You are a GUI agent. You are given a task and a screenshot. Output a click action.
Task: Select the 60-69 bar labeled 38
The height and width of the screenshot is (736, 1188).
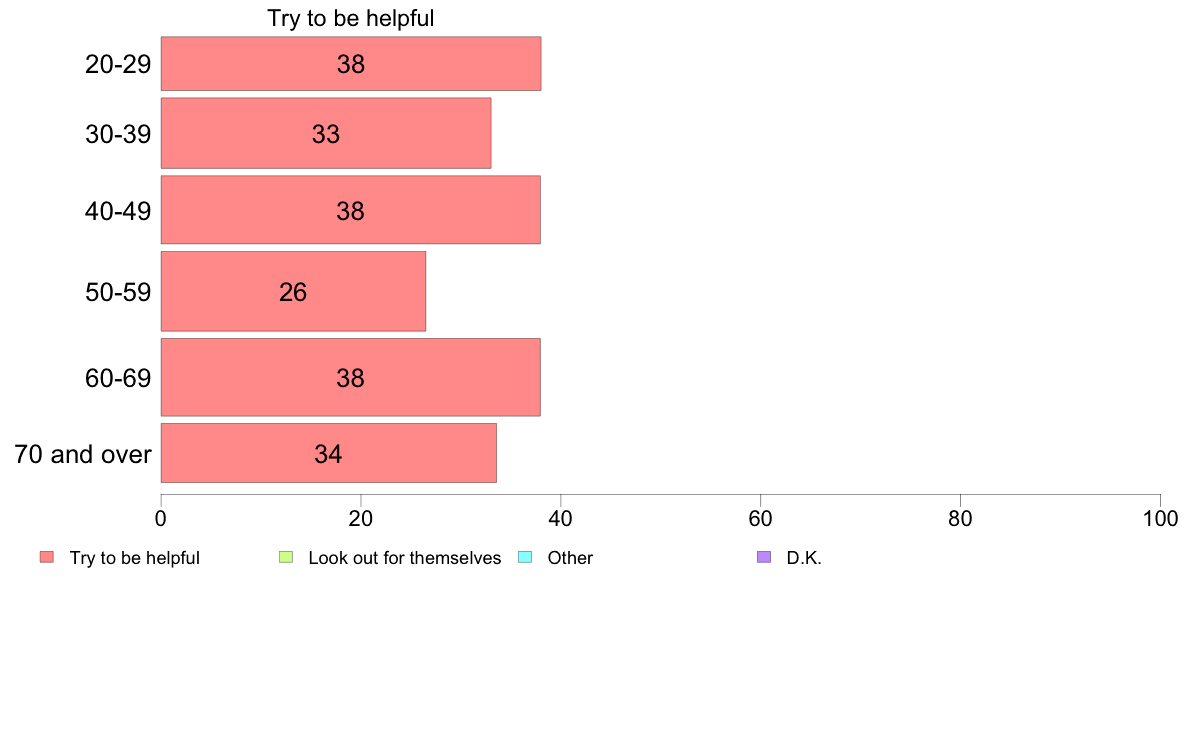pyautogui.click(x=351, y=377)
